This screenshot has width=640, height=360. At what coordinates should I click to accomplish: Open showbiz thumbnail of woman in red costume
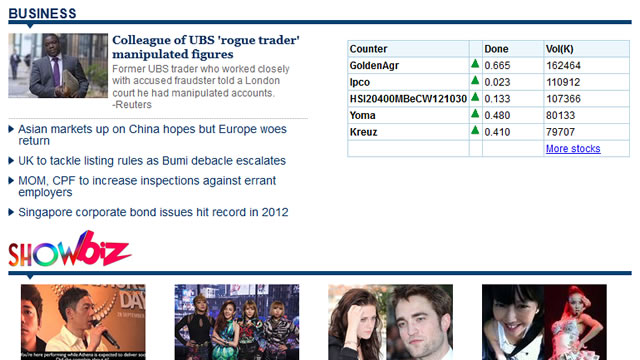[x=544, y=322]
